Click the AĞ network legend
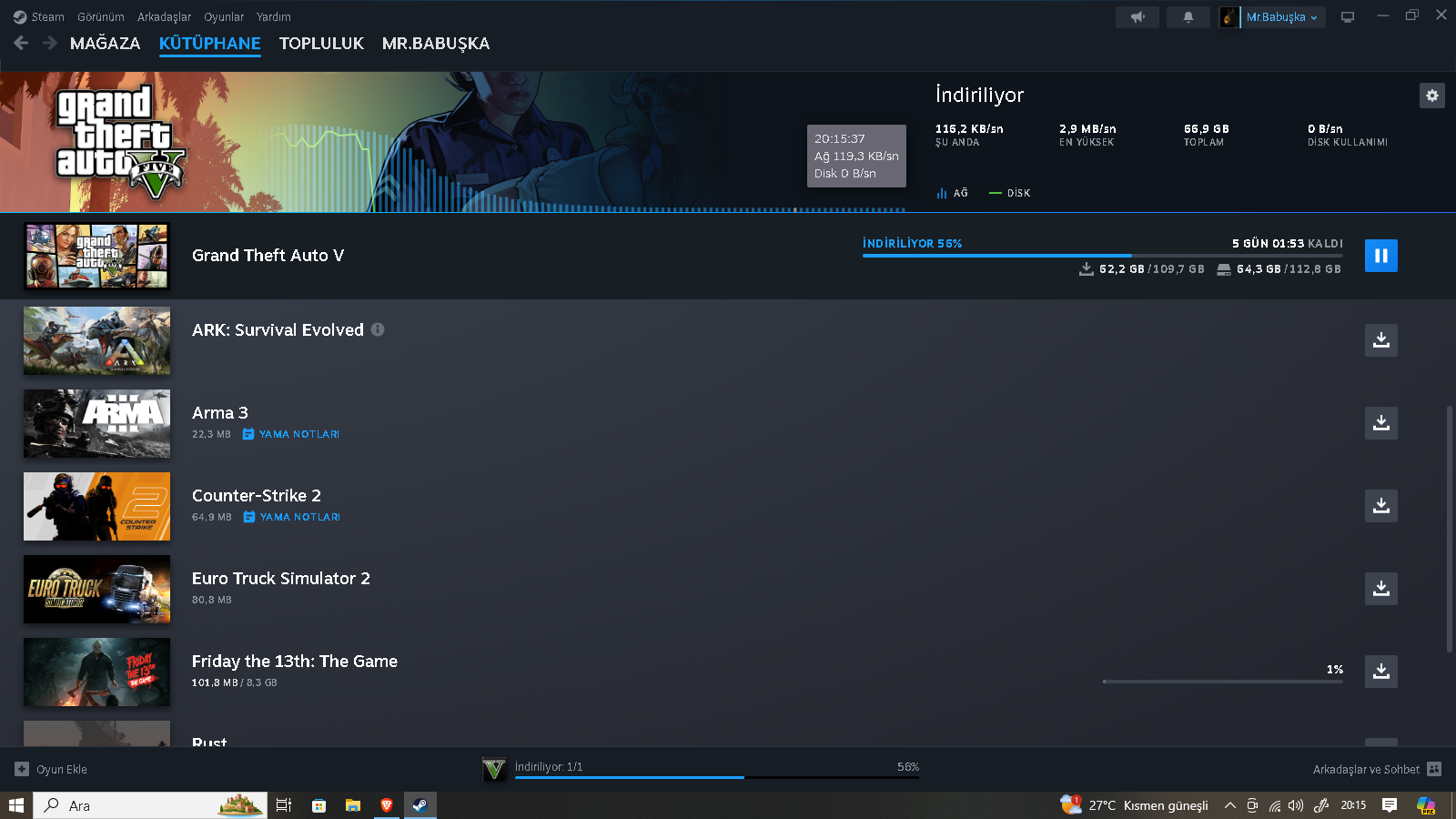1456x819 pixels. pos(952,193)
